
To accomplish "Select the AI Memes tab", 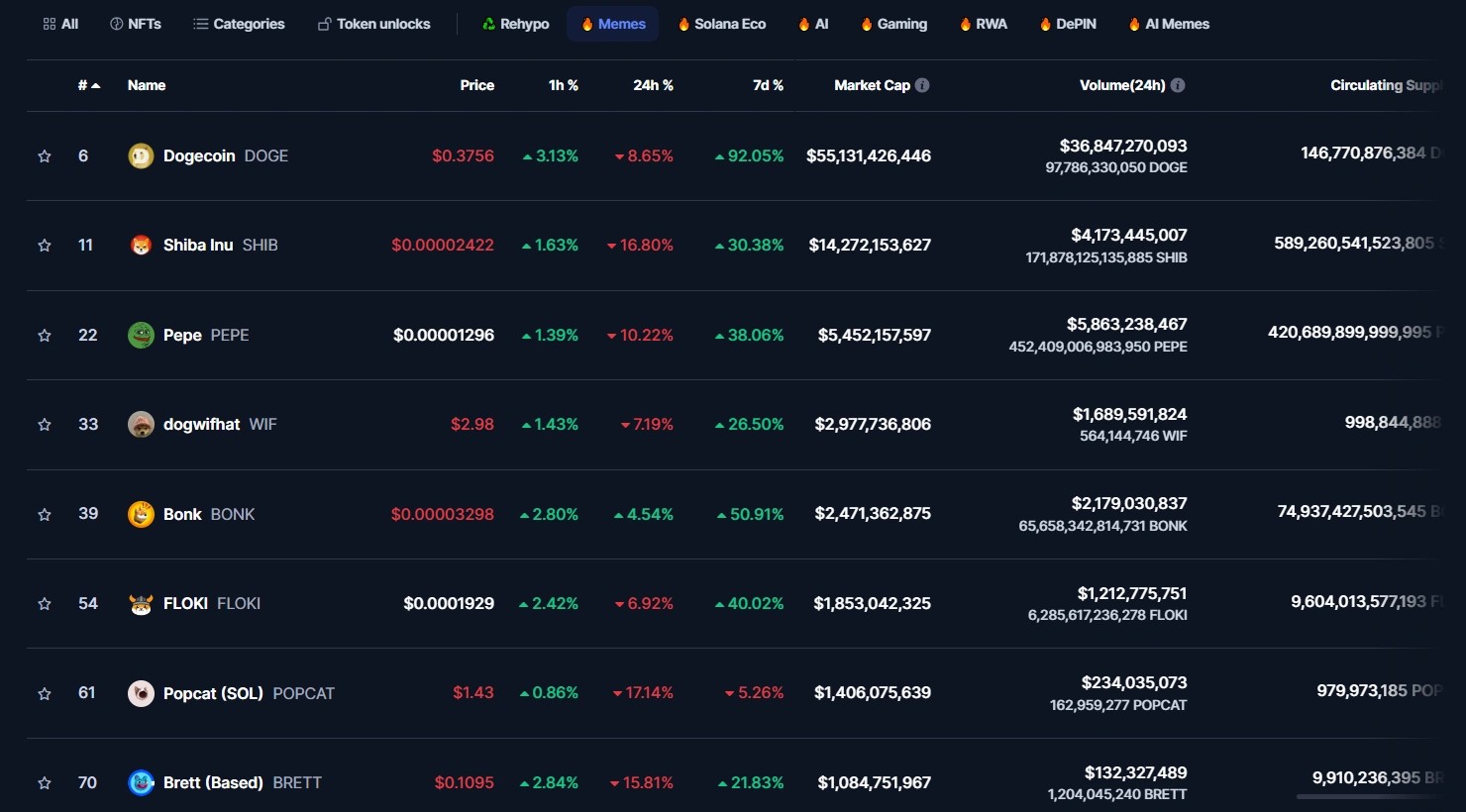I will coord(1169,24).
